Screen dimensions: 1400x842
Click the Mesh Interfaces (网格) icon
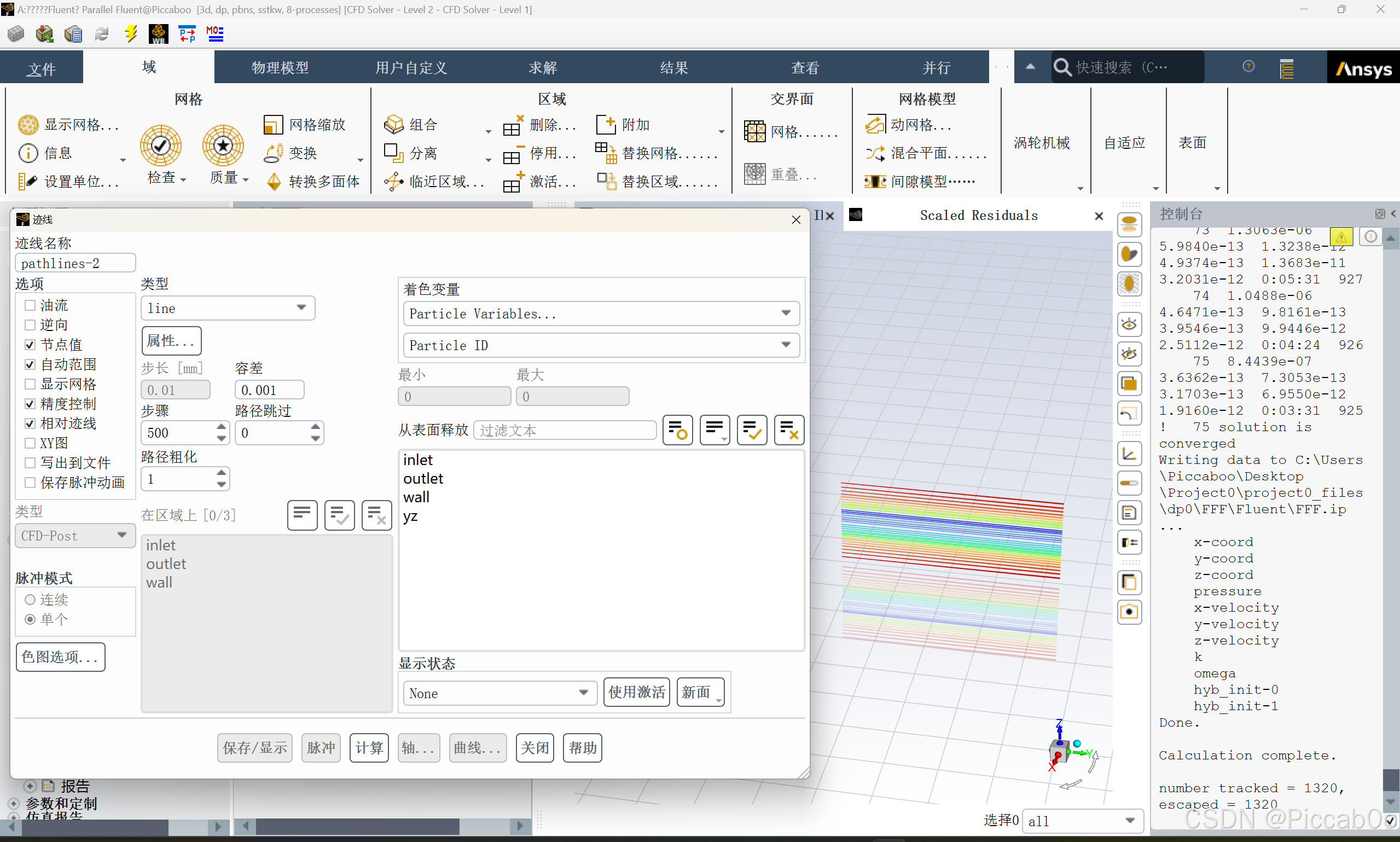[754, 132]
